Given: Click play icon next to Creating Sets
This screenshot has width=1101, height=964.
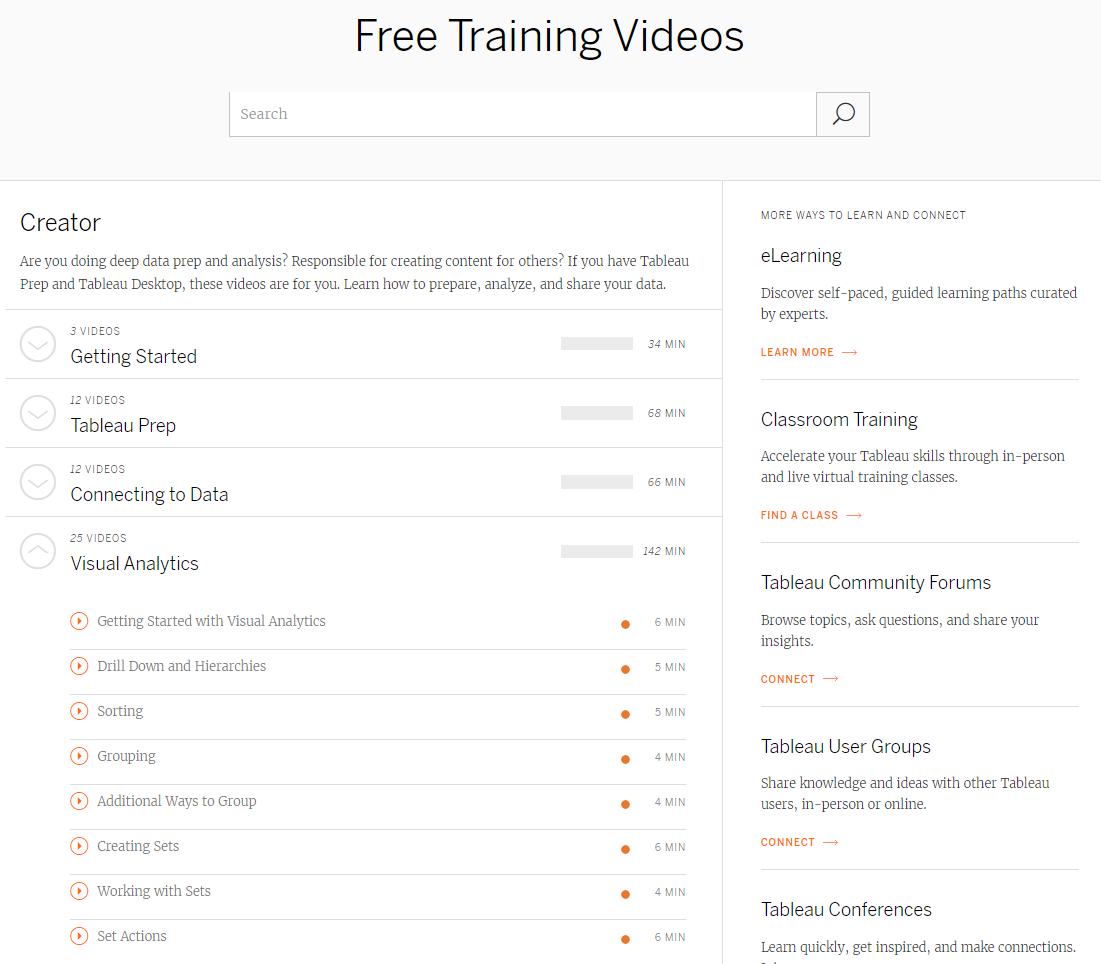Looking at the screenshot, I should point(79,846).
